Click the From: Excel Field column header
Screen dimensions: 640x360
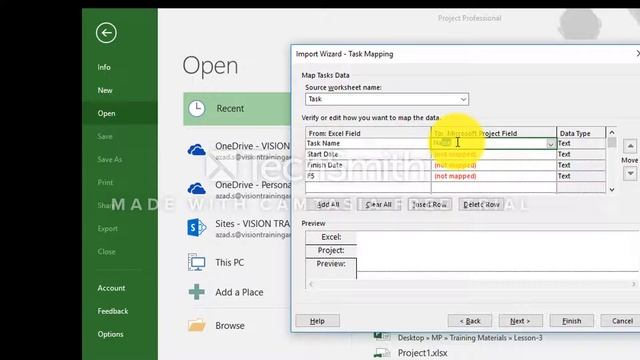pos(368,133)
